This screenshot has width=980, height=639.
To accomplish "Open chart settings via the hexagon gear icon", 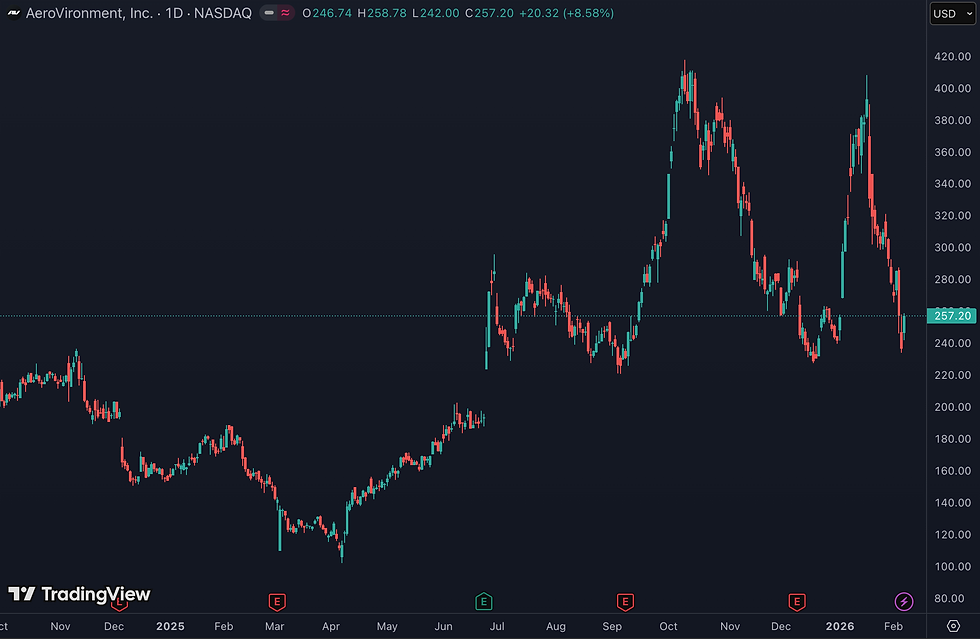I will (953, 626).
